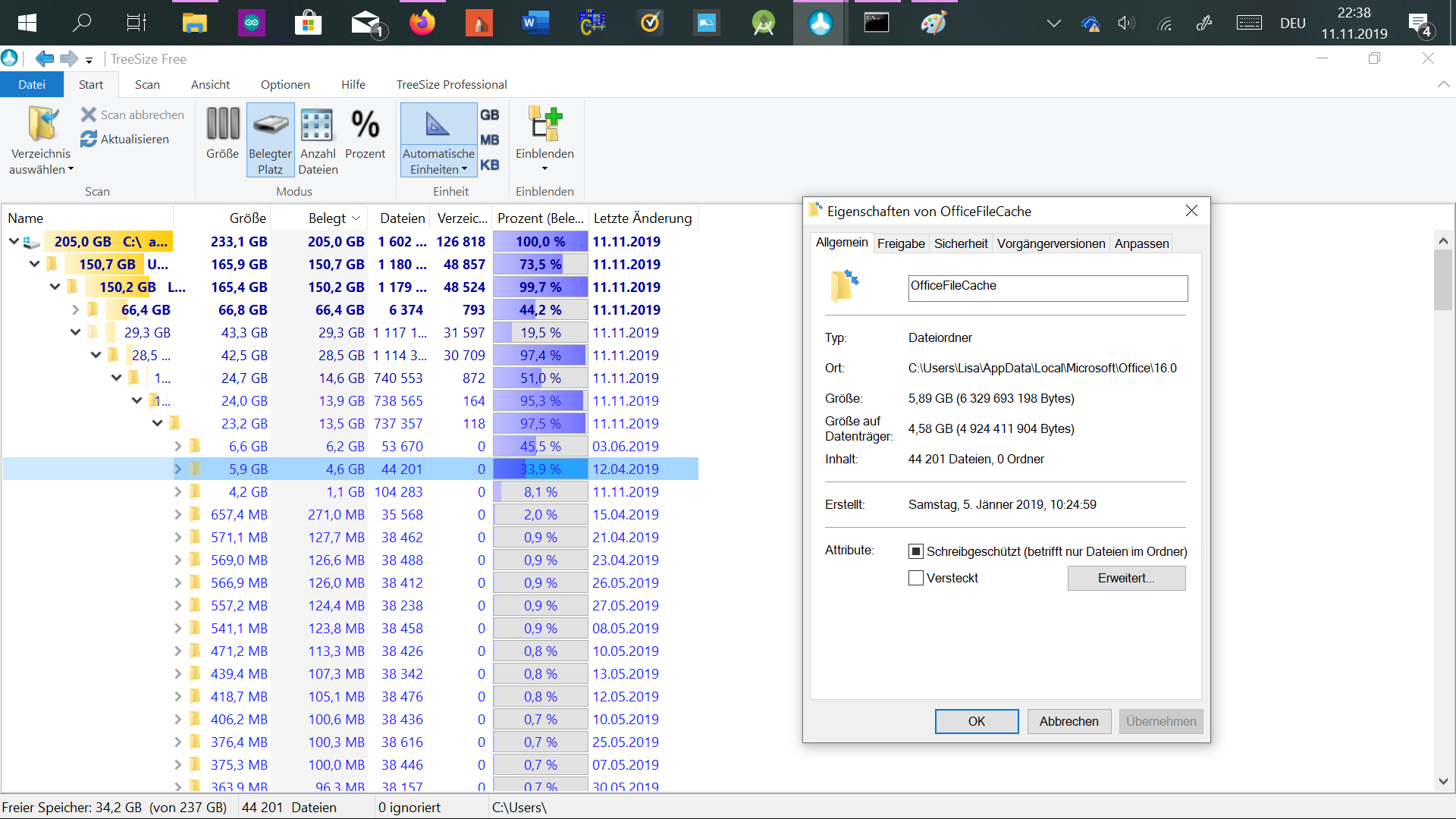Confirm dialog with OK button
The width and height of the screenshot is (1456, 819).
[976, 721]
